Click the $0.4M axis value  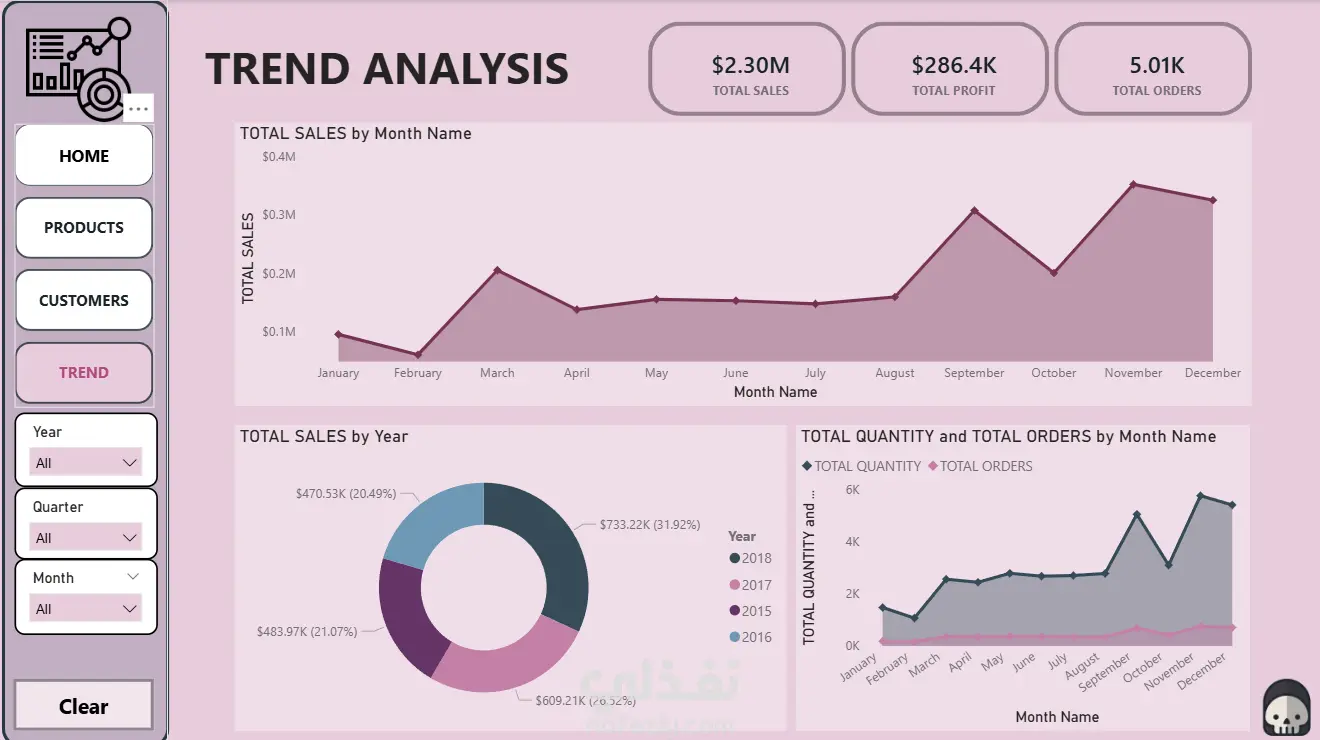click(x=279, y=157)
